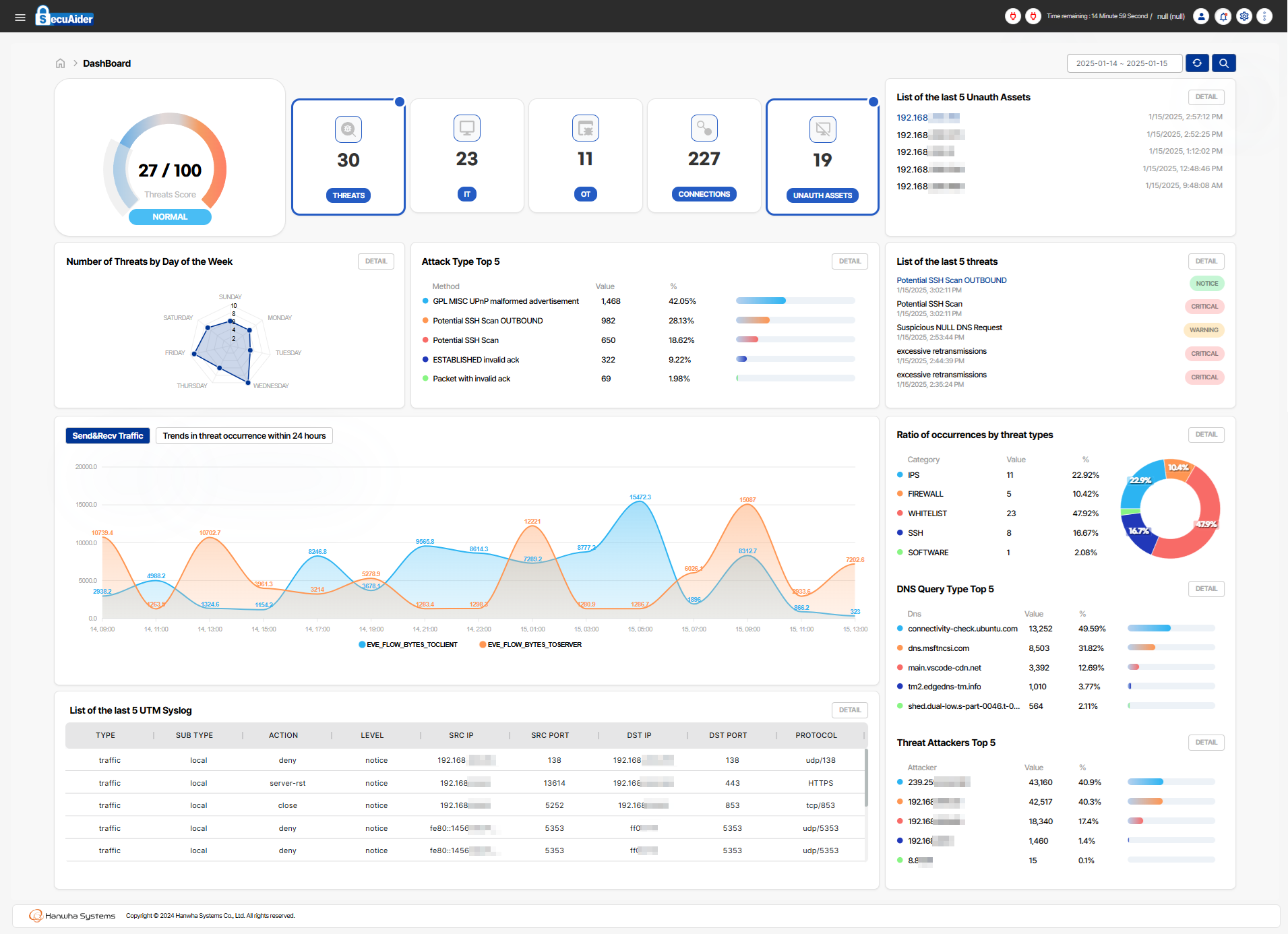Click the magnifier search button
Image resolution: width=1288 pixels, height=934 pixels.
[1224, 63]
